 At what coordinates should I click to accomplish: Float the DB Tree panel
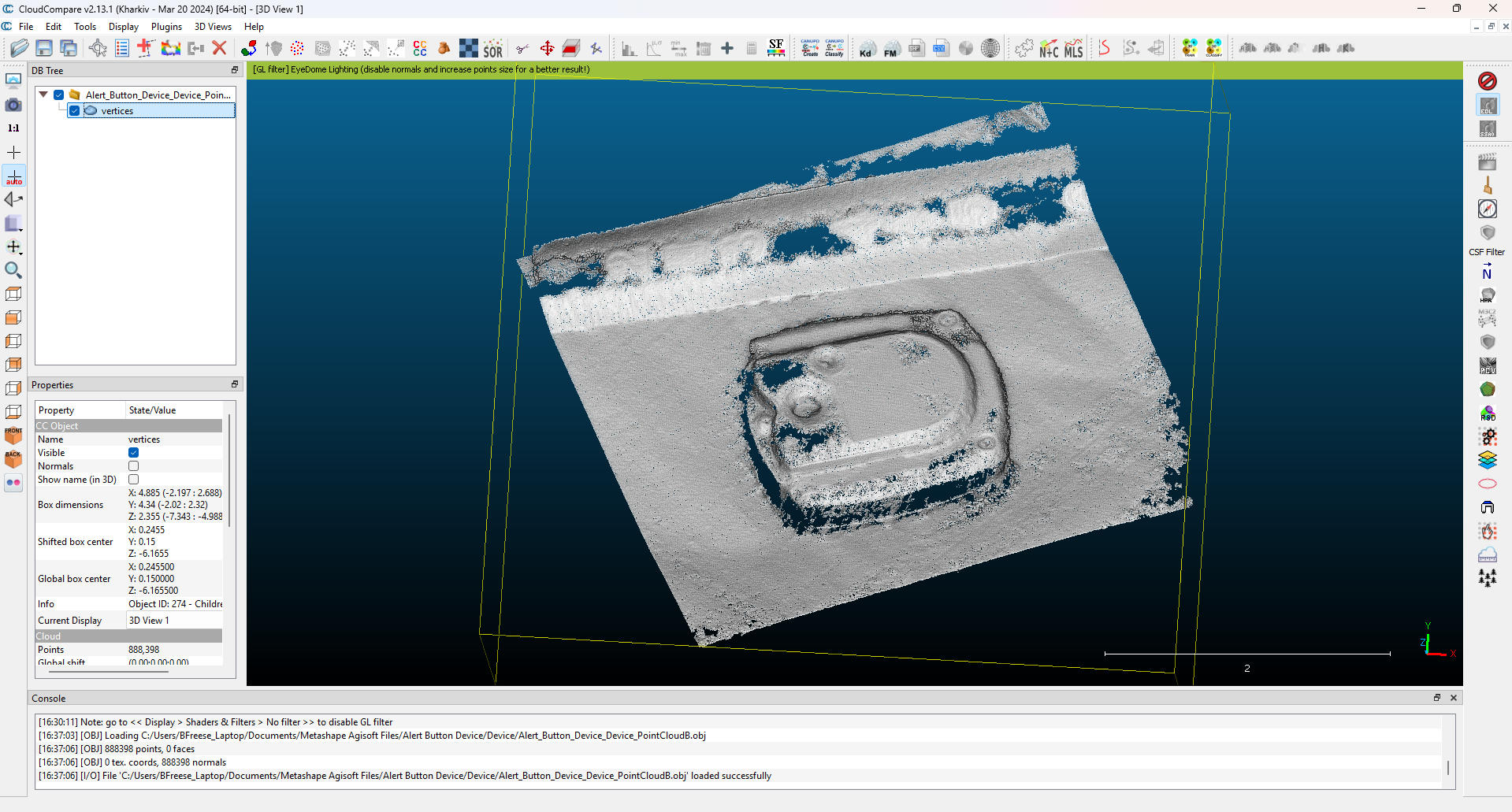coord(234,70)
